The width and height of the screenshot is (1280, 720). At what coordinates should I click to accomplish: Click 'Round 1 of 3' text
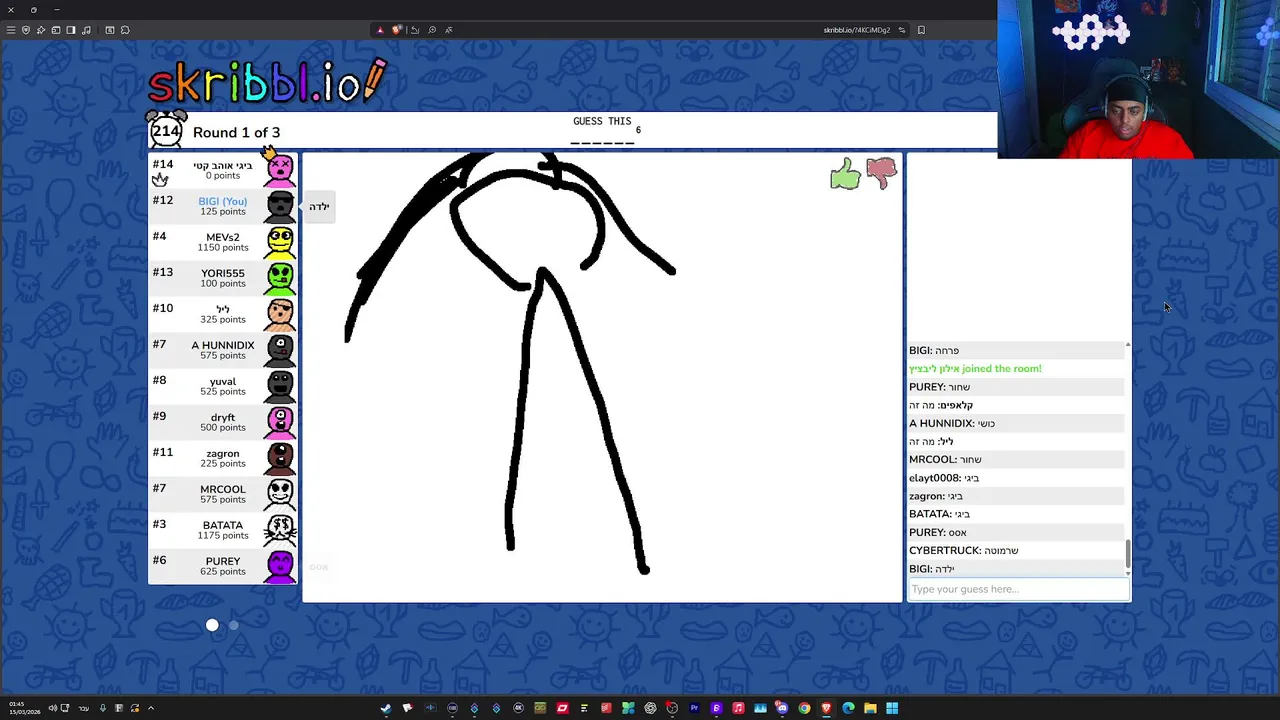236,132
